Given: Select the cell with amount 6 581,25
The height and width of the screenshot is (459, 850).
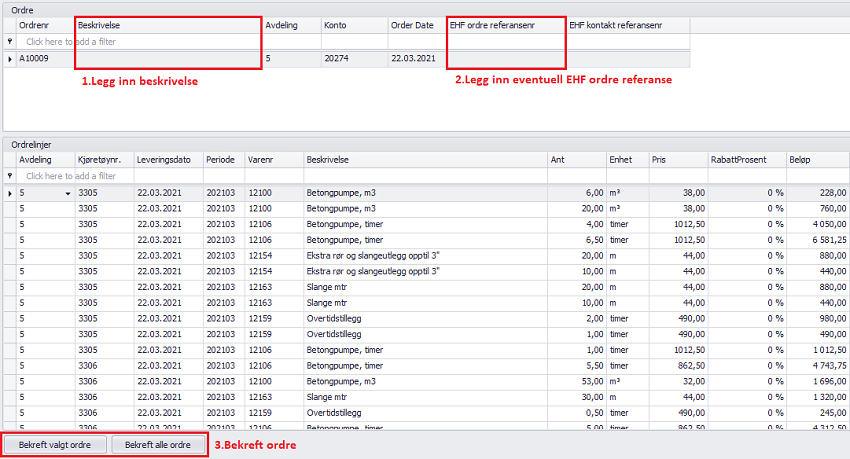Looking at the screenshot, I should point(817,240).
